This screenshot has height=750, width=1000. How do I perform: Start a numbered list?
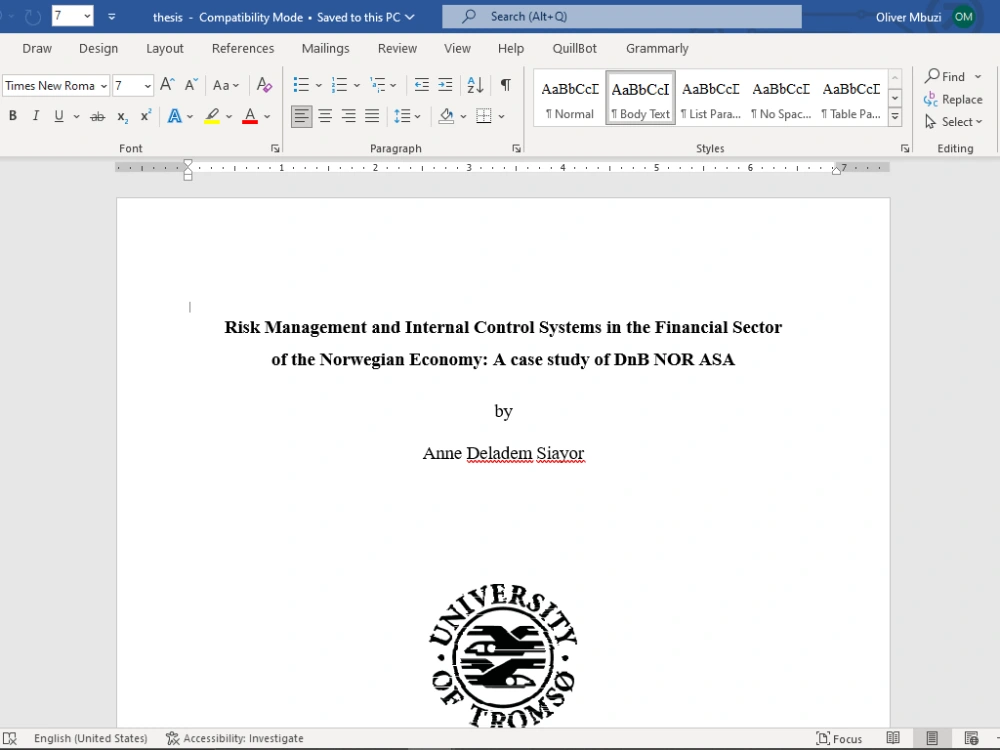(339, 85)
